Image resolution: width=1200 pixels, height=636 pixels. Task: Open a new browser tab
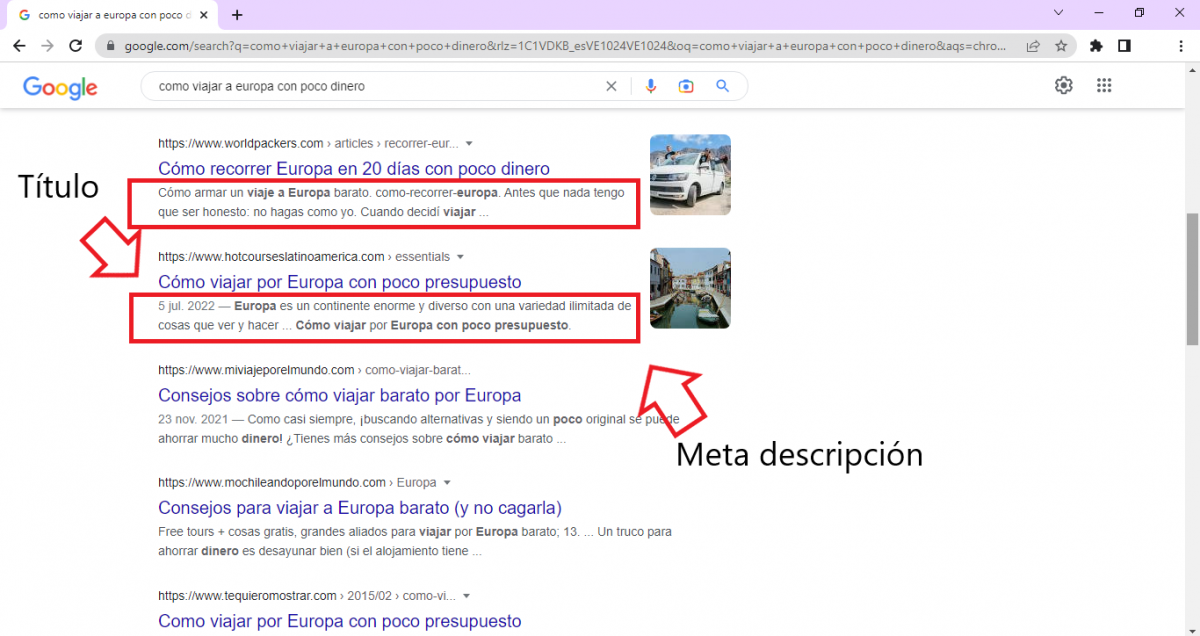(x=237, y=15)
